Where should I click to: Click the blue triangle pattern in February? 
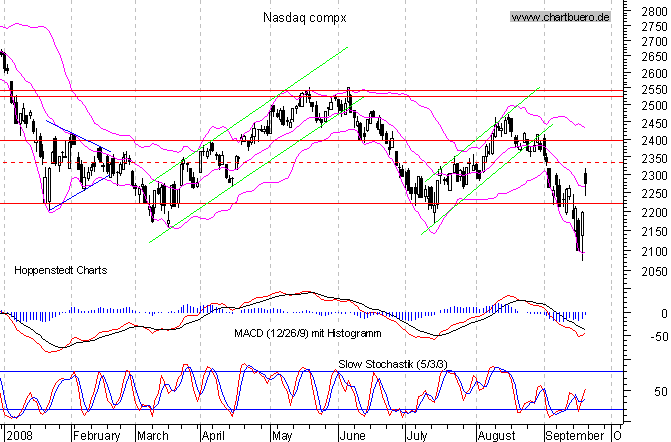coord(80,166)
